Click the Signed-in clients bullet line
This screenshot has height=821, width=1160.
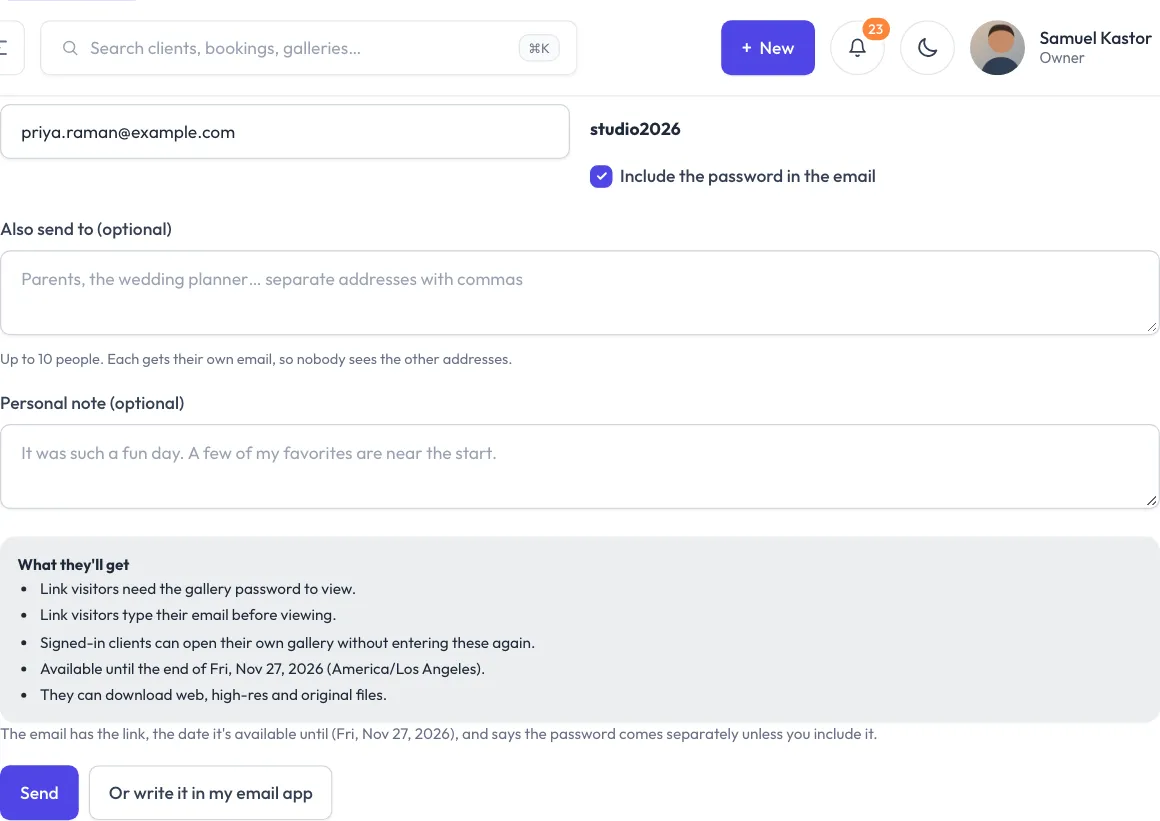click(x=287, y=643)
